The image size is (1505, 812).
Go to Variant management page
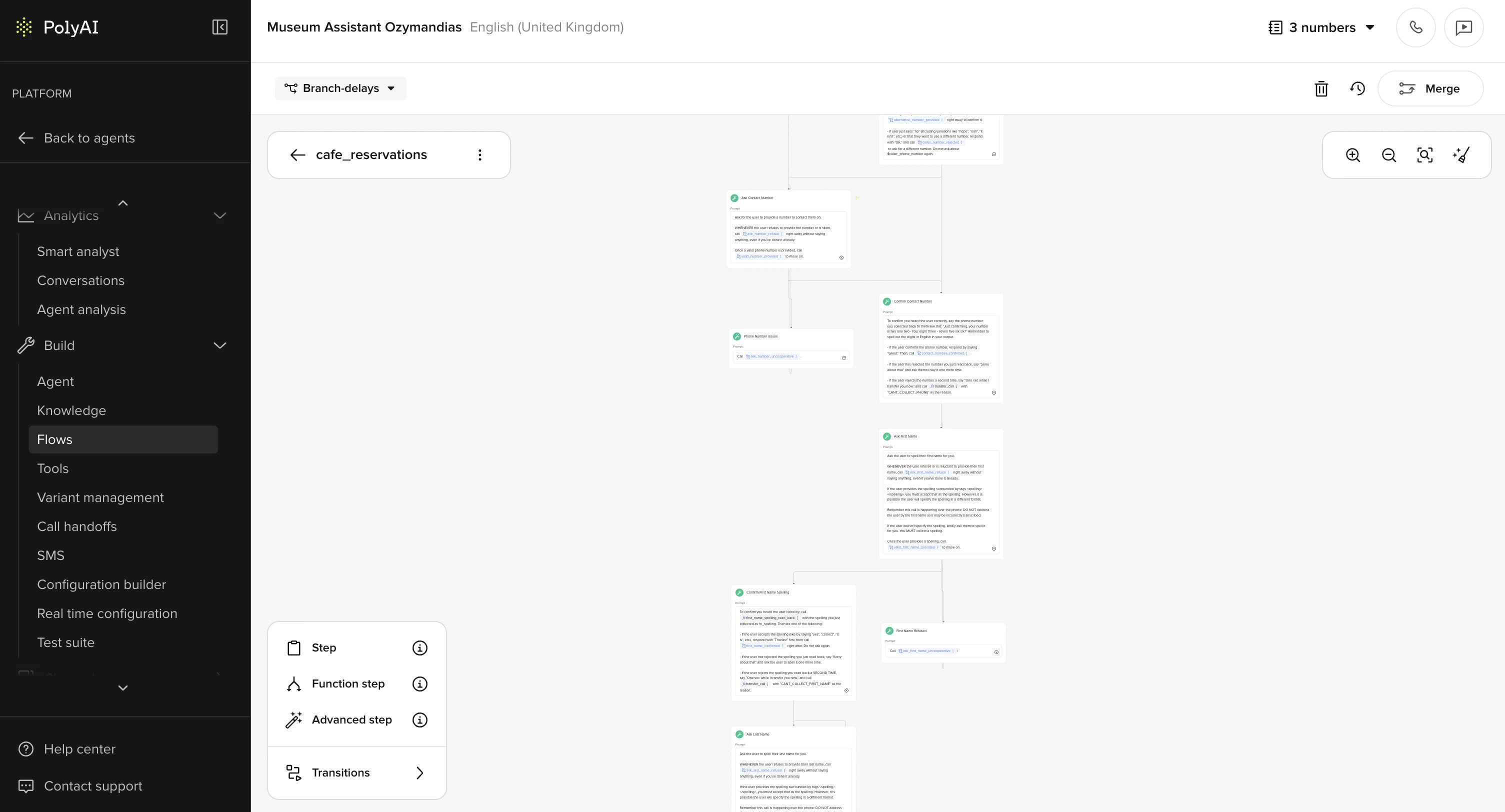[100, 497]
